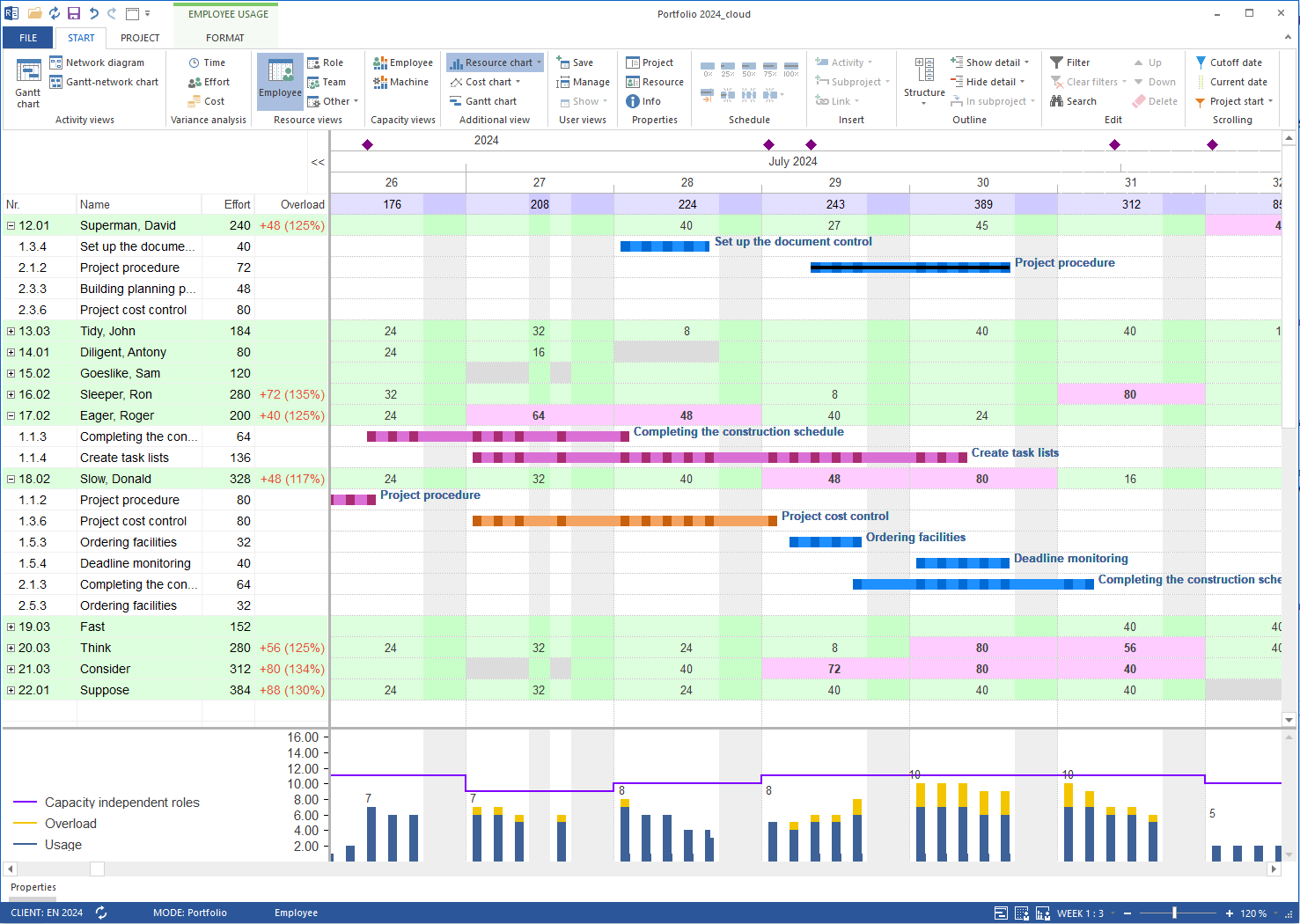Open the Filter dropdown
This screenshot has width=1300, height=924.
coord(1069,62)
